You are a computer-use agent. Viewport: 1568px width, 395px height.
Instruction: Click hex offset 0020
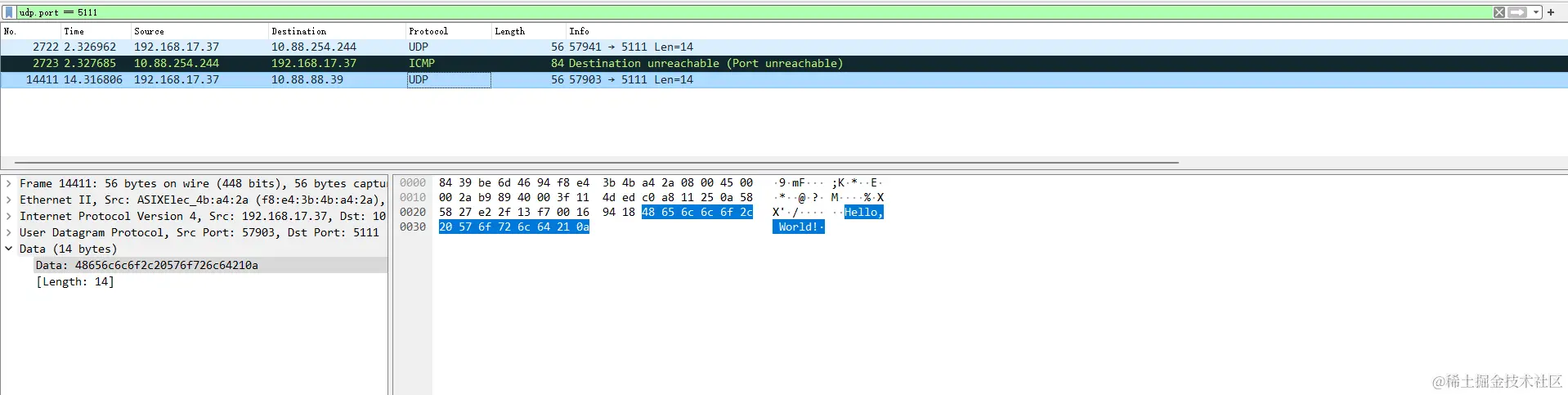point(413,213)
